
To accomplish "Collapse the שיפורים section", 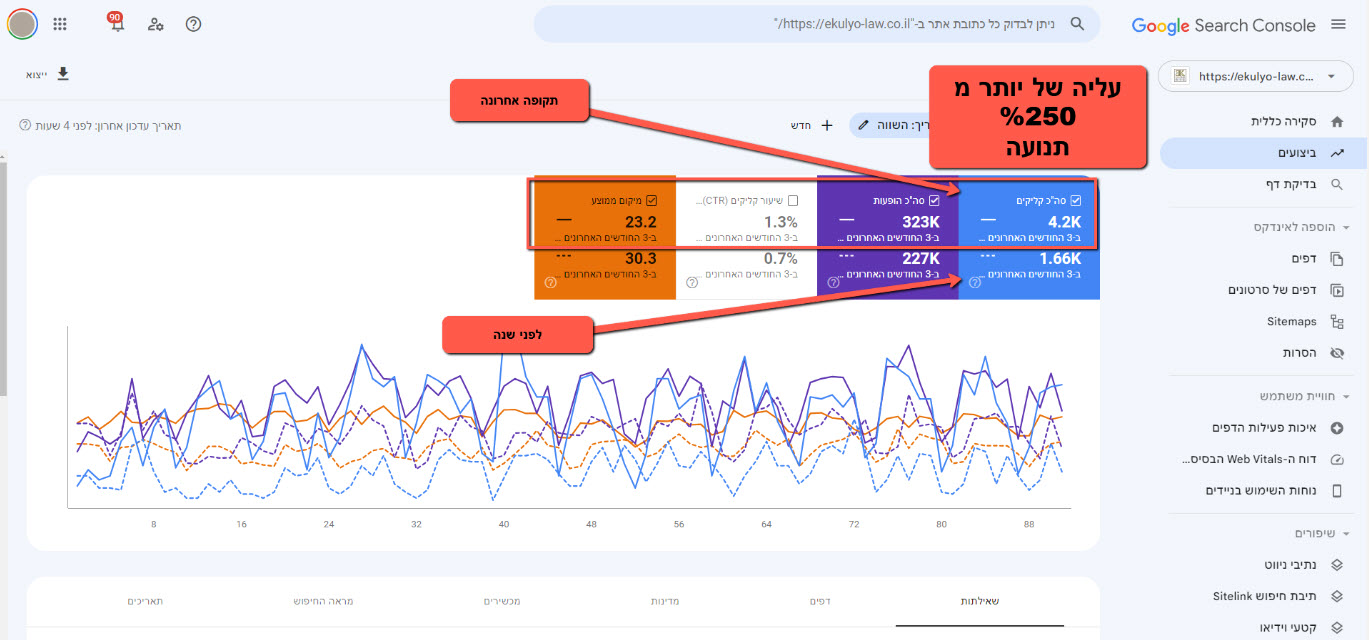I will (x=1346, y=533).
